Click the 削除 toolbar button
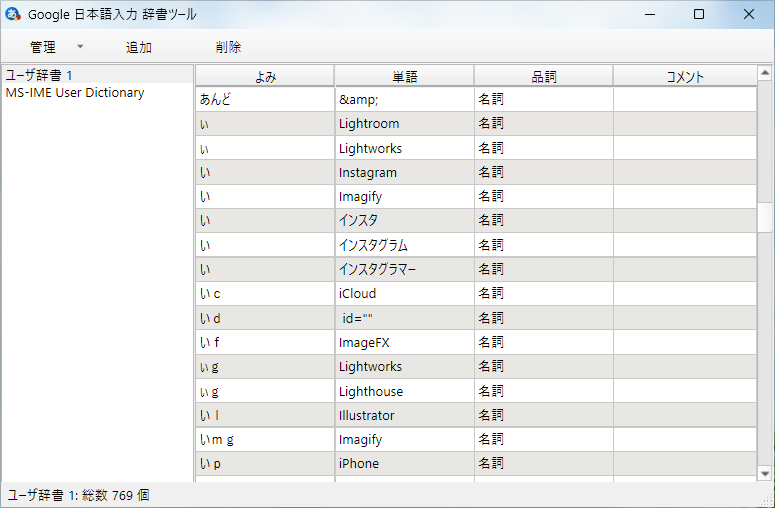775x508 pixels. click(x=228, y=47)
